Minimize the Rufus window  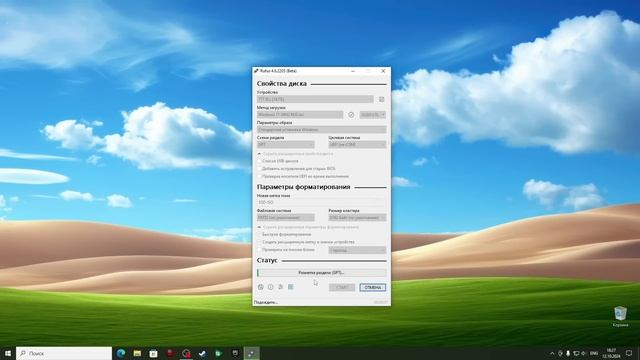pos(353,71)
